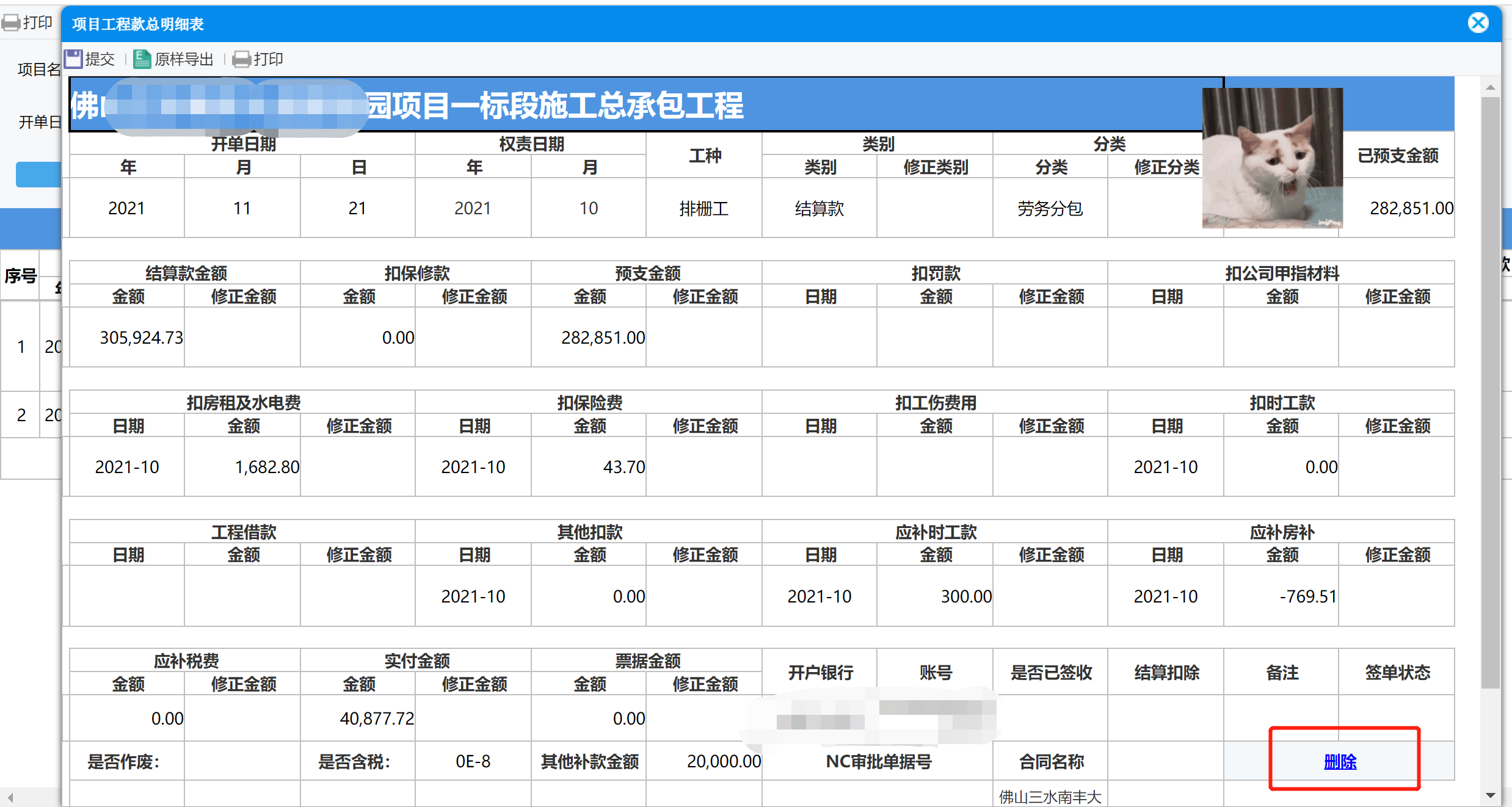Click the 备注 value input cell
The width and height of the screenshot is (1512, 807).
pyautogui.click(x=1282, y=718)
